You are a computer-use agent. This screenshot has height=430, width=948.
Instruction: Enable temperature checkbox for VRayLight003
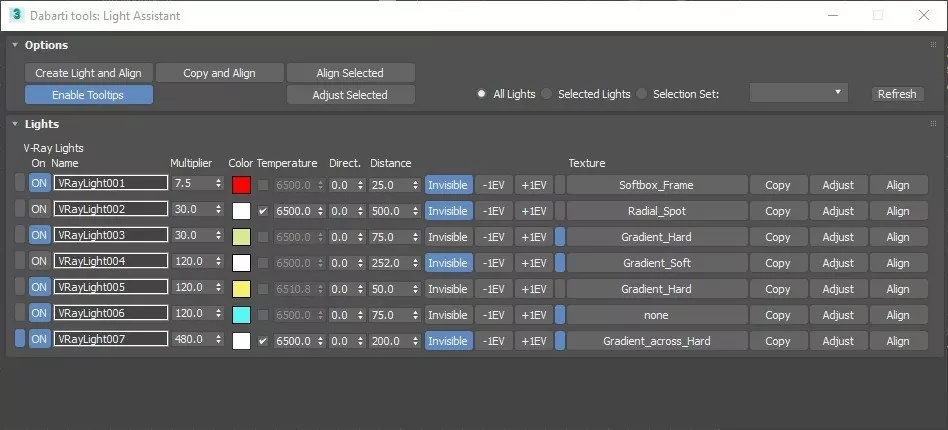pyautogui.click(x=263, y=237)
